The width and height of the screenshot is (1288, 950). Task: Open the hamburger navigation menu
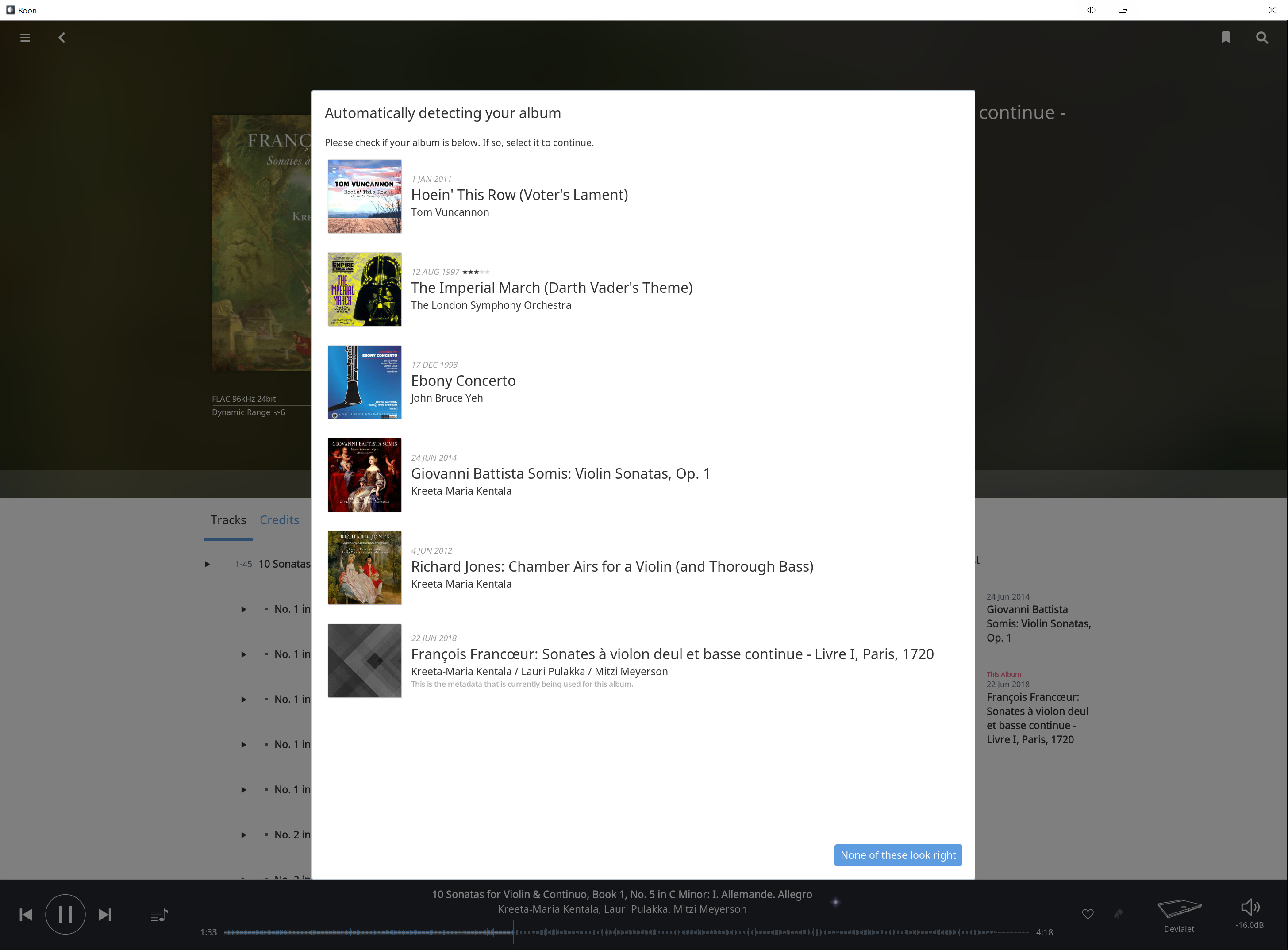[25, 37]
